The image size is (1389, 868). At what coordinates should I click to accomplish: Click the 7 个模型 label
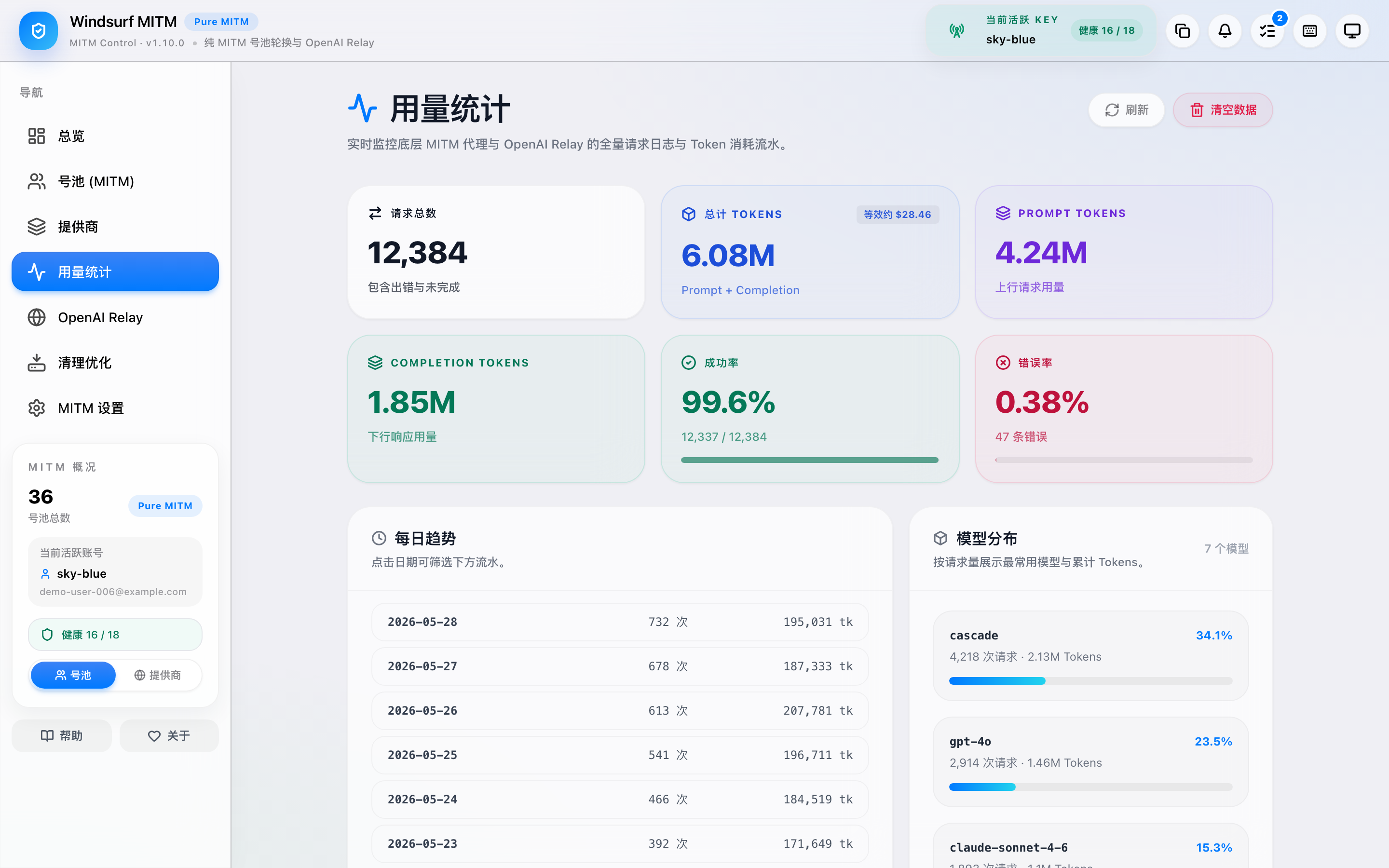1226,548
